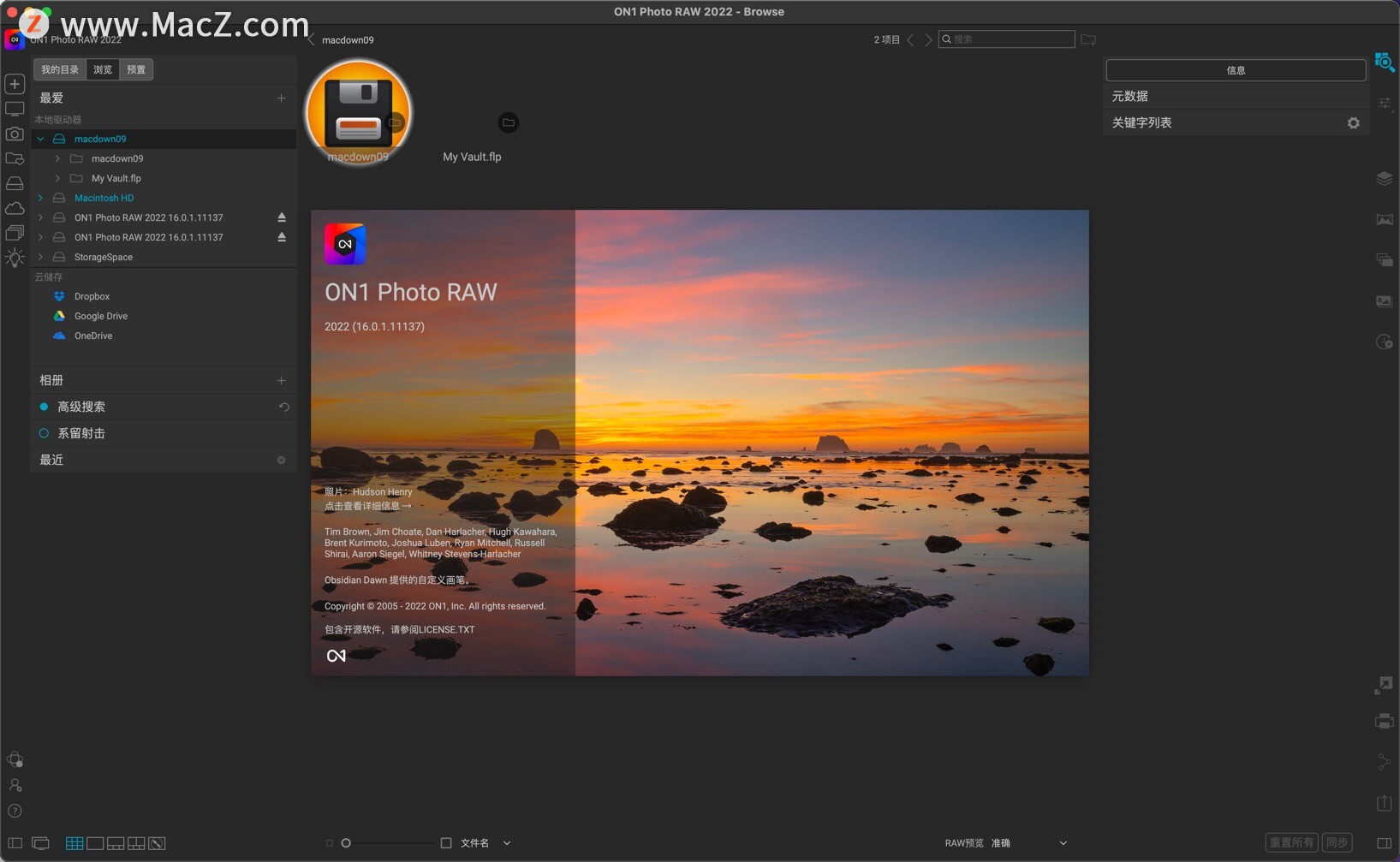The width and height of the screenshot is (1400, 862).
Task: Click the Resize icon on right toolbar
Action: pyautogui.click(x=1384, y=685)
